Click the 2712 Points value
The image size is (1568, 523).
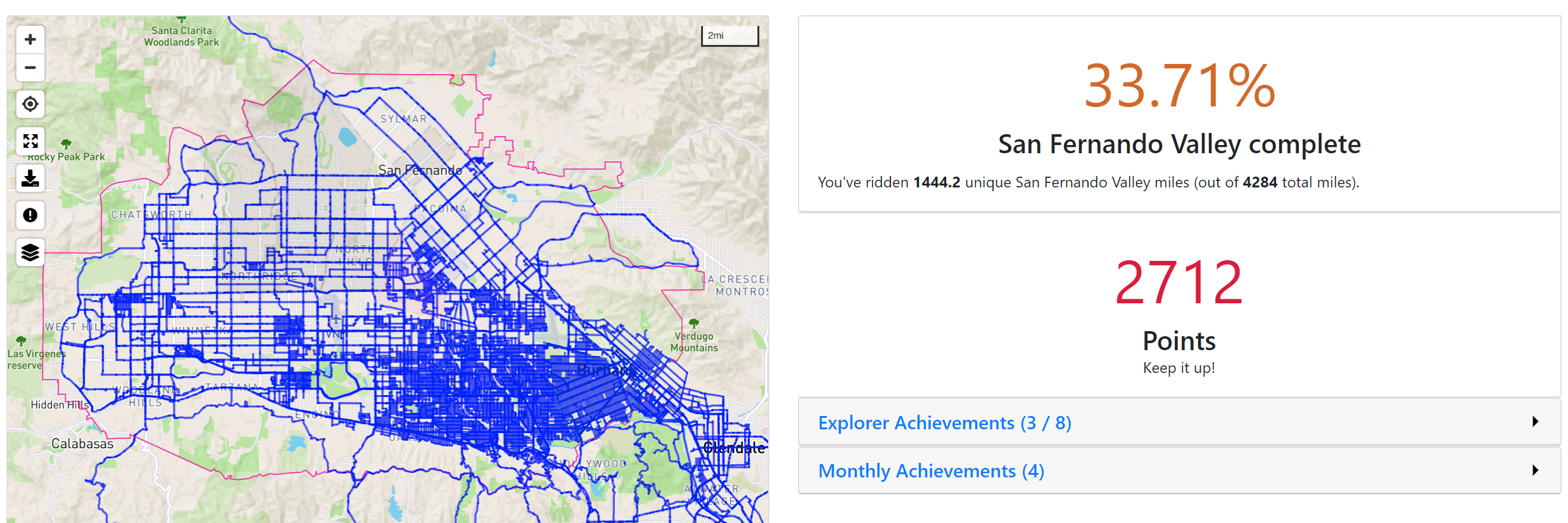click(x=1179, y=283)
